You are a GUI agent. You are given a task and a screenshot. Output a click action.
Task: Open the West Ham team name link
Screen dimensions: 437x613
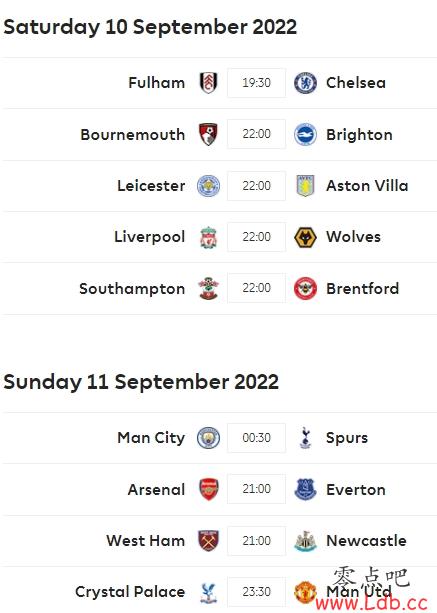(146, 541)
